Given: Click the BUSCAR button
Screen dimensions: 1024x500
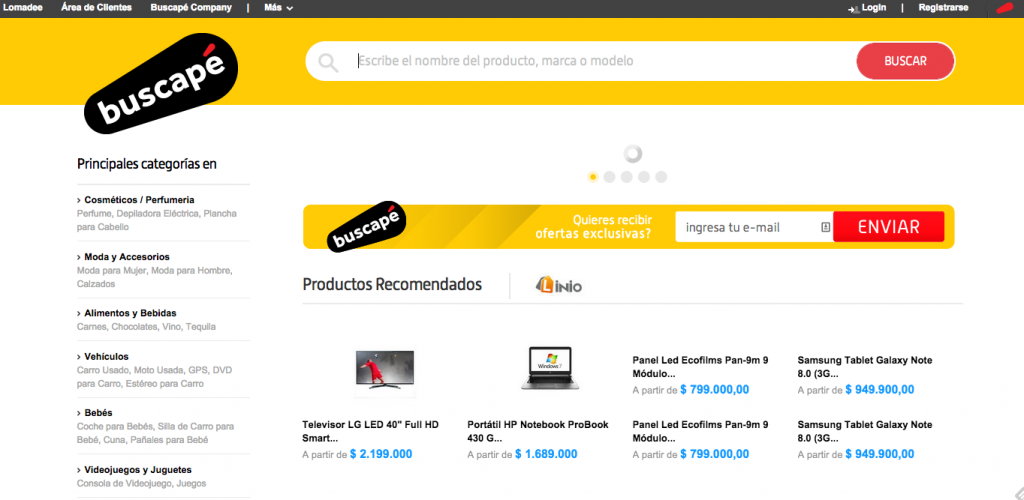Looking at the screenshot, I should point(905,61).
